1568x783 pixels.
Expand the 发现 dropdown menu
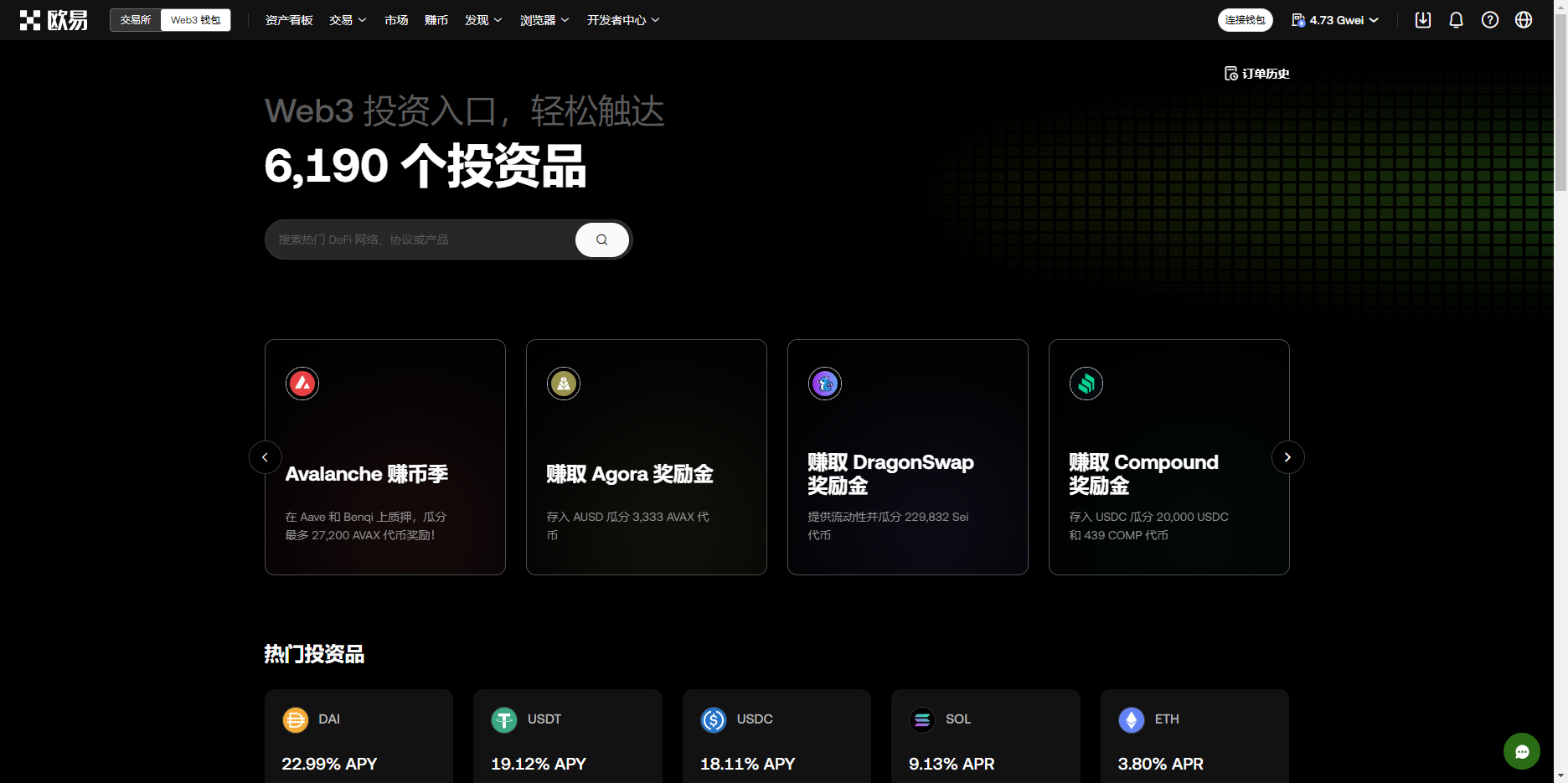[483, 20]
